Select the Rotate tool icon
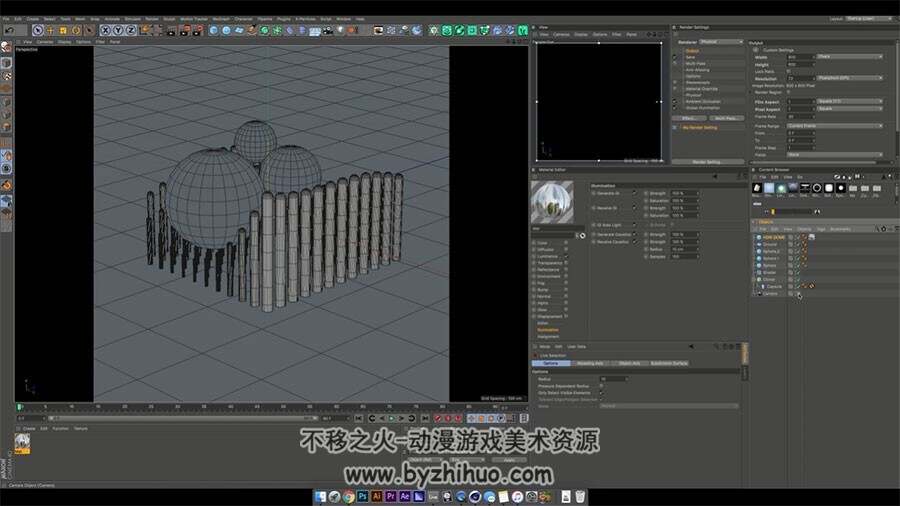This screenshot has width=900, height=506. [76, 30]
